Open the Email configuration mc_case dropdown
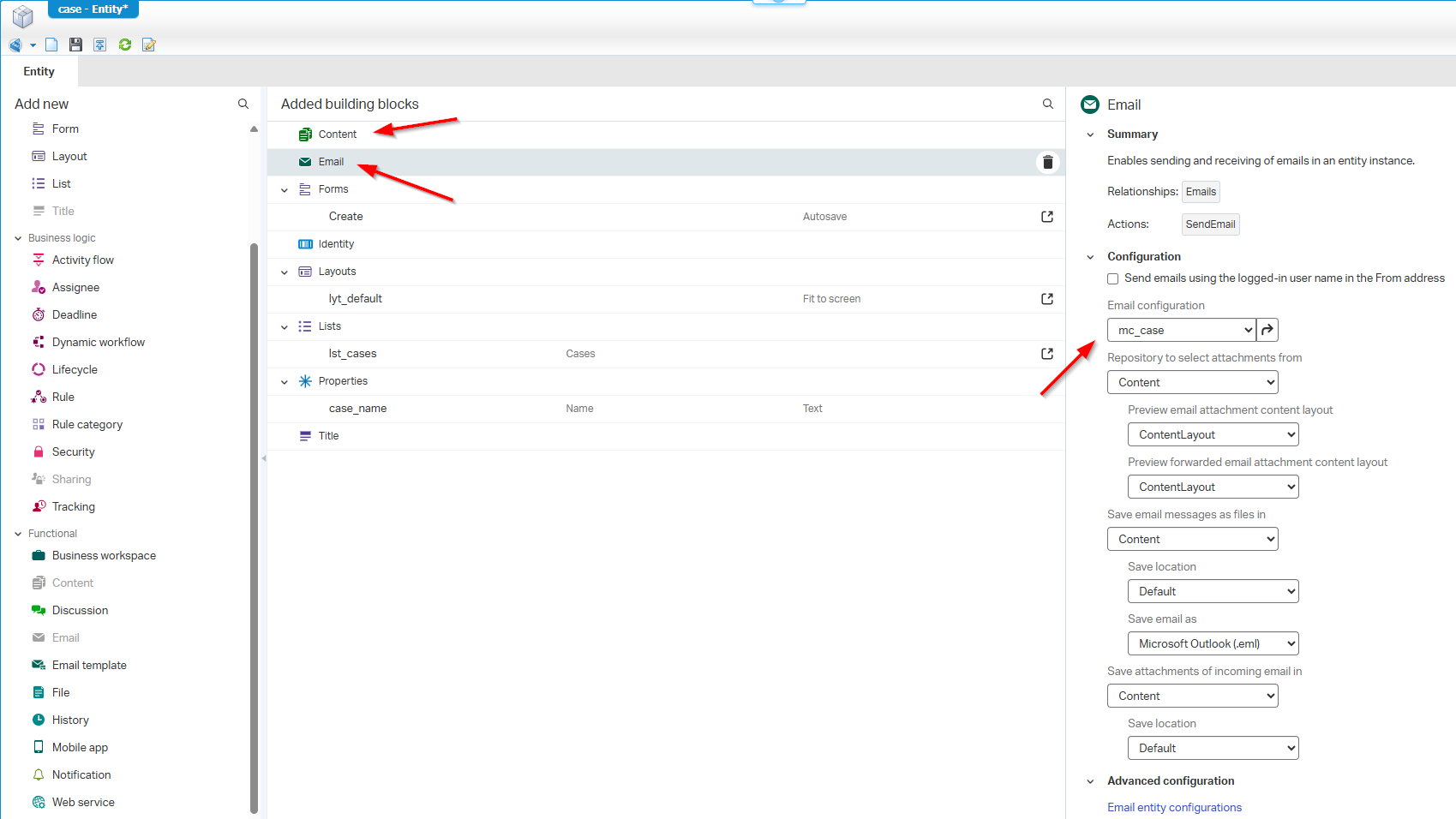 [x=1182, y=330]
